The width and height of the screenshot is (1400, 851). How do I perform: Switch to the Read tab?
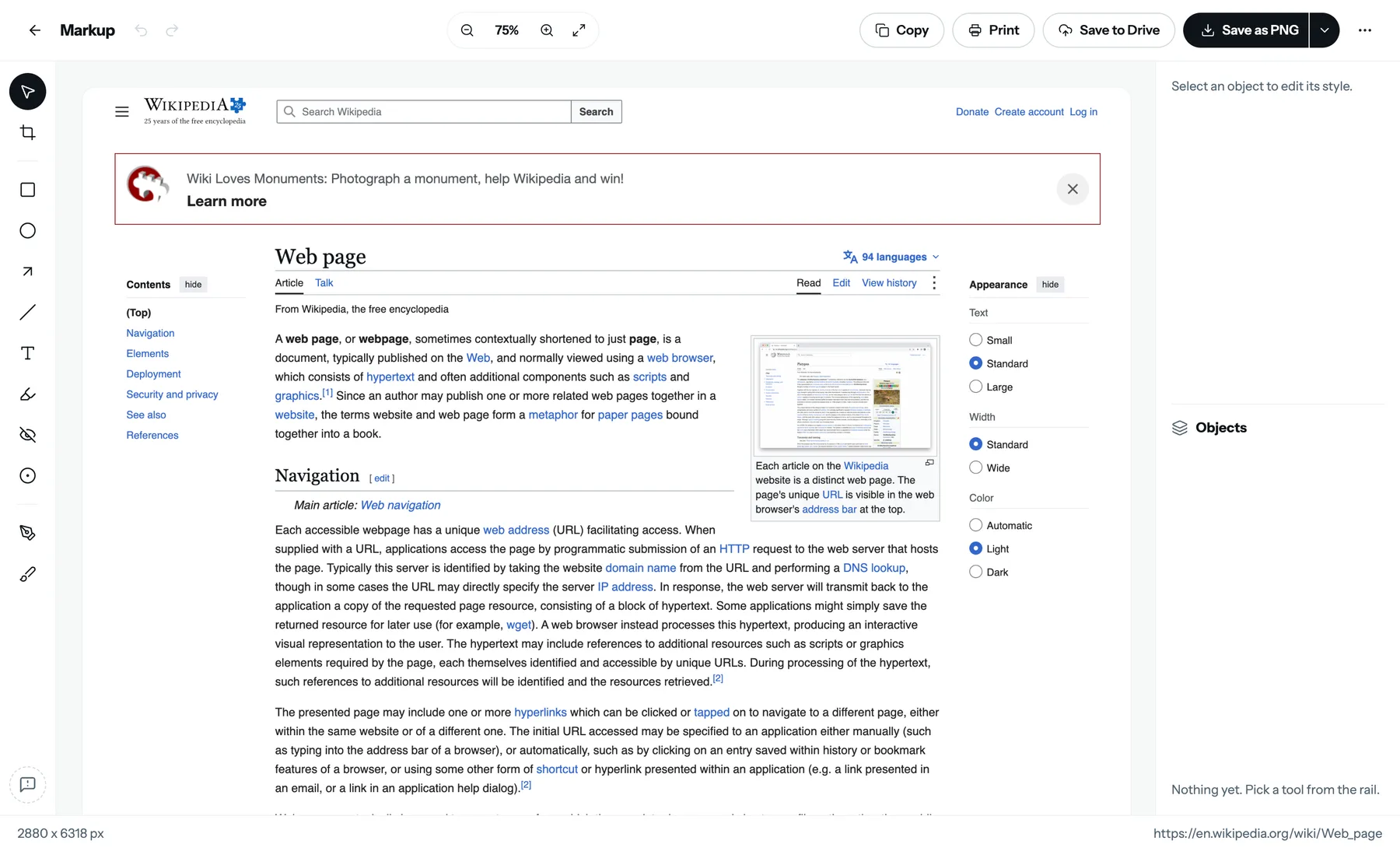808,283
